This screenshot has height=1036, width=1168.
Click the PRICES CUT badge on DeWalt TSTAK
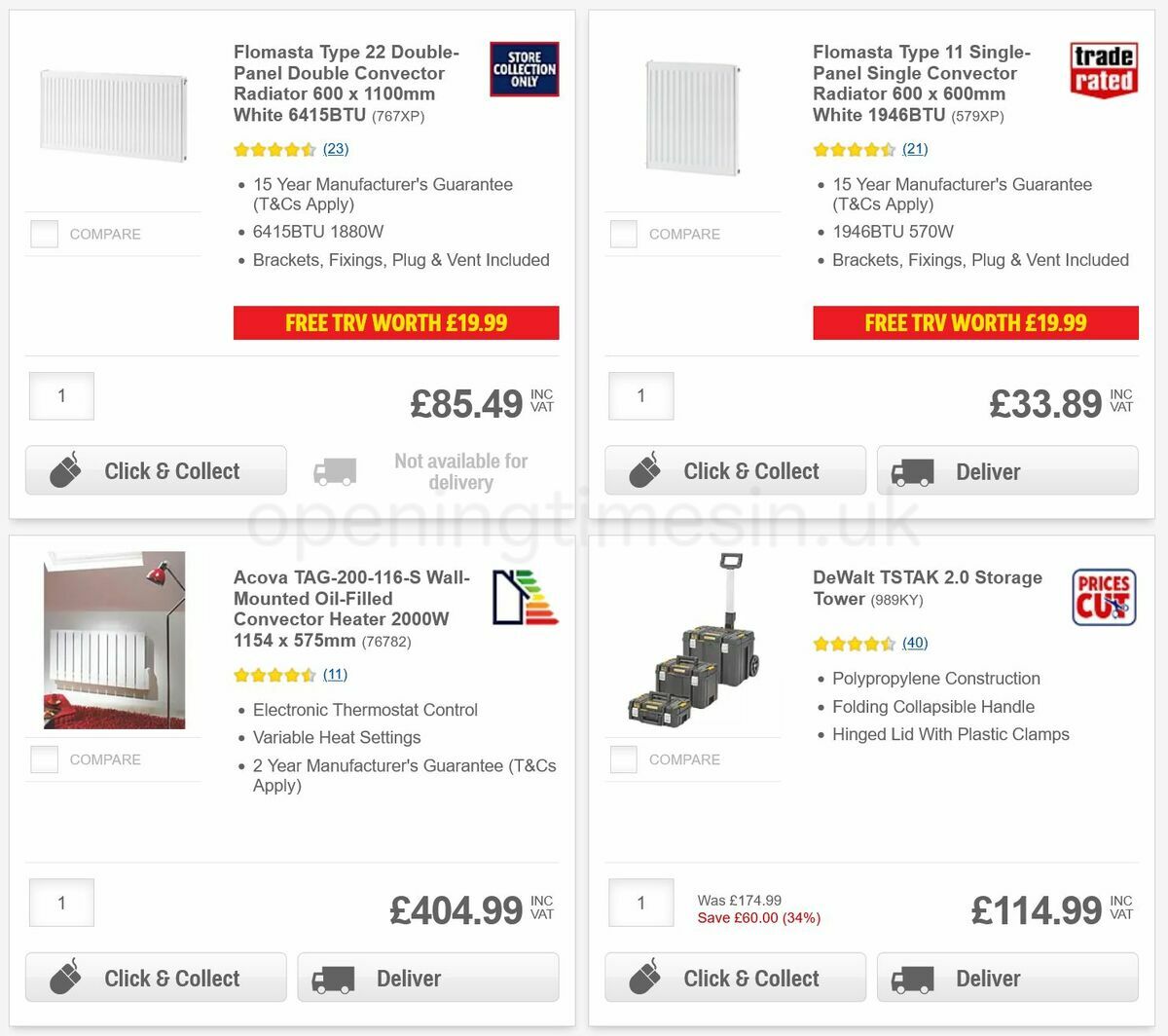tap(1104, 597)
